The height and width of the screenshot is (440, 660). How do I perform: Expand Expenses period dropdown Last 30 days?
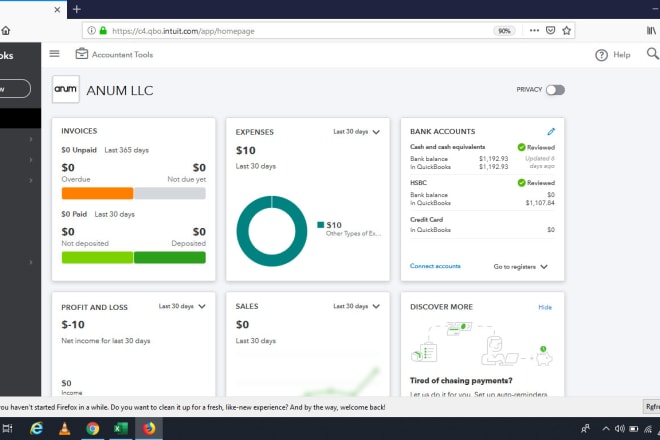tap(356, 131)
